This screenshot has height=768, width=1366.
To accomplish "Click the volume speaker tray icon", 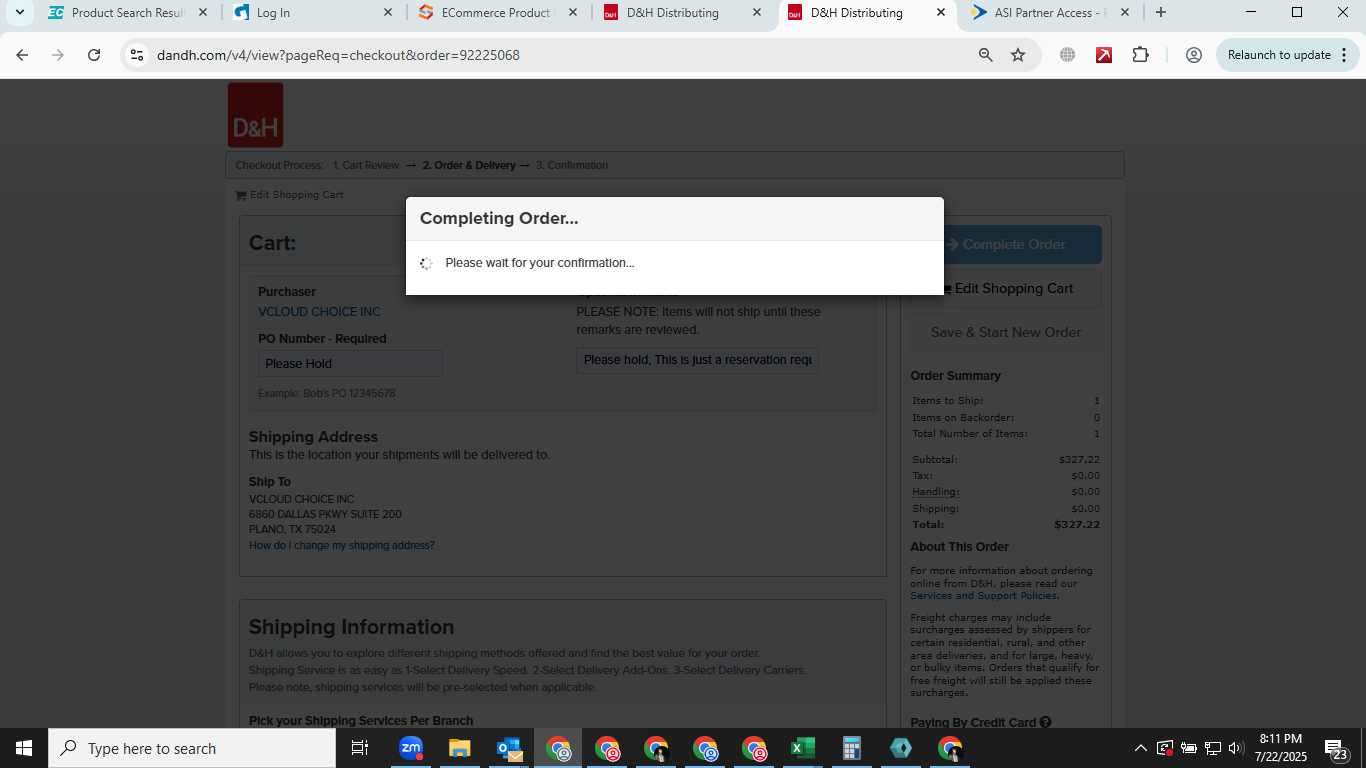I will click(x=1235, y=748).
